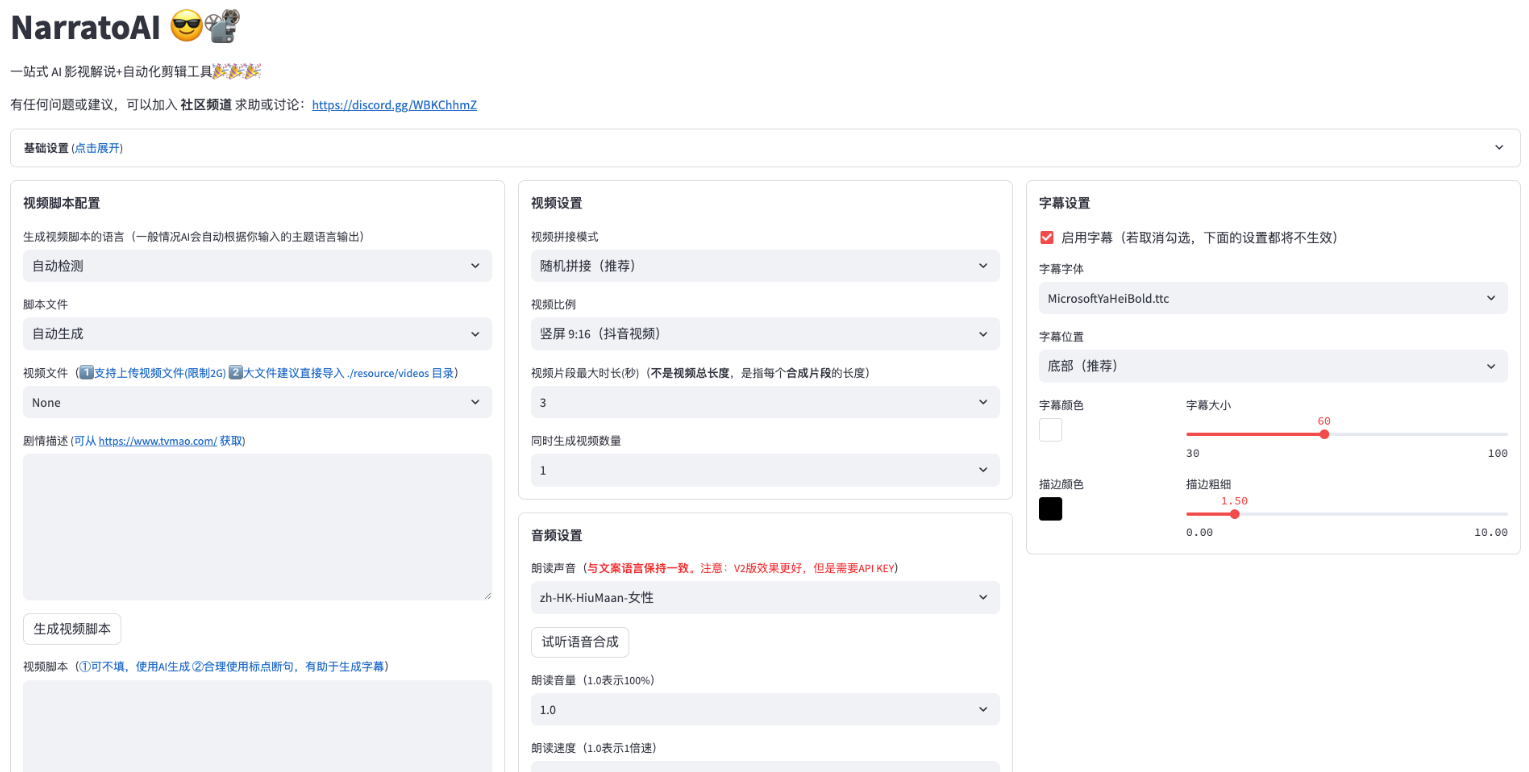Viewport: 1529px width, 772px height.
Task: Uncheck the 启用字幕 checkbox
Action: pyautogui.click(x=1047, y=238)
